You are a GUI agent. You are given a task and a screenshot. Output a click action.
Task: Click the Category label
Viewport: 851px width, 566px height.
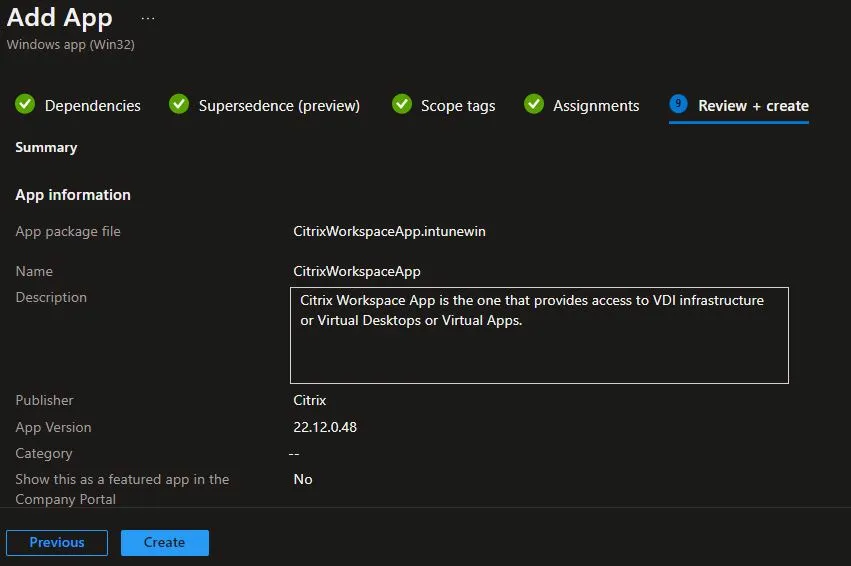point(43,453)
